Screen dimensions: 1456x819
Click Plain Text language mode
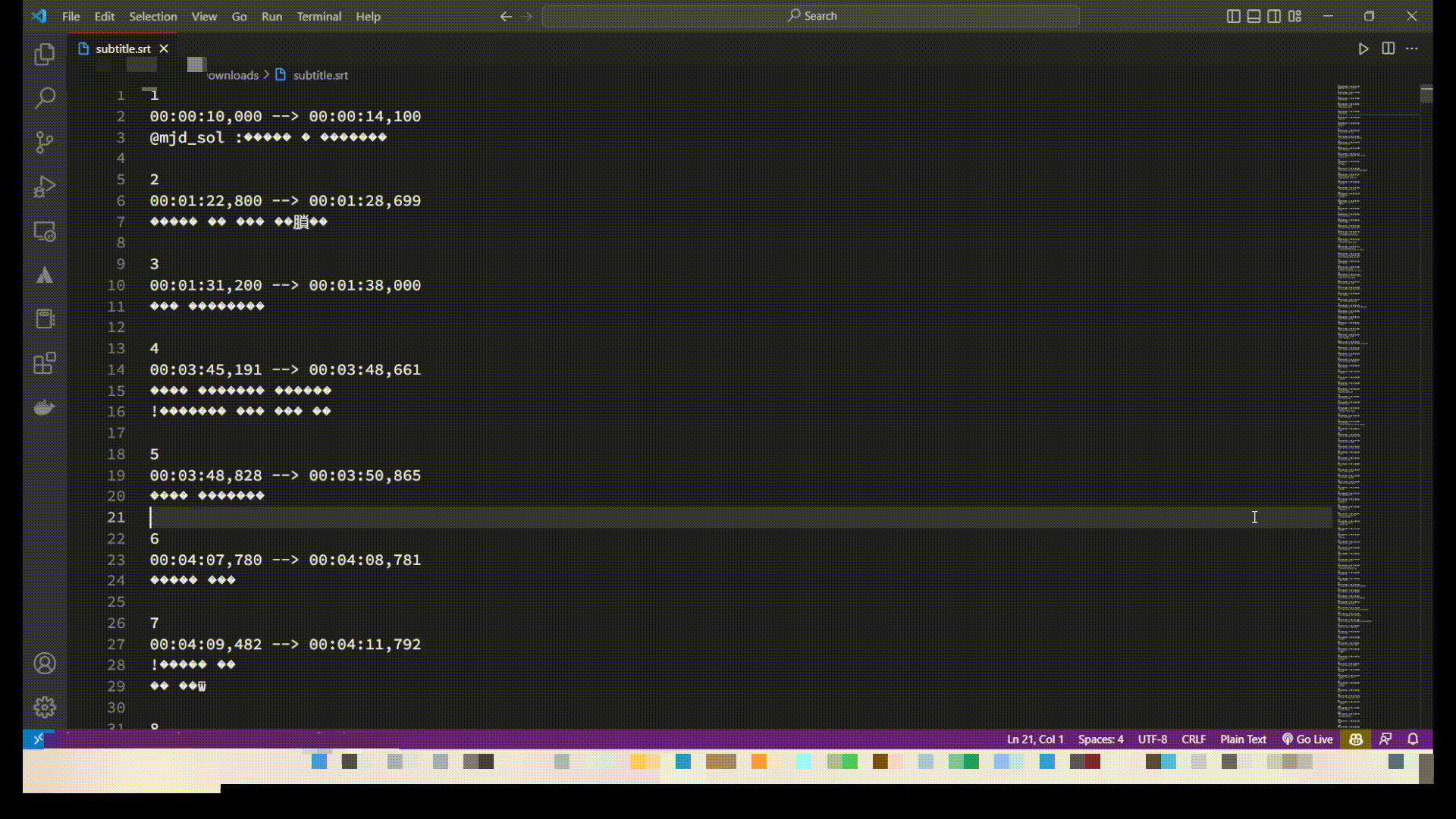pyautogui.click(x=1243, y=739)
